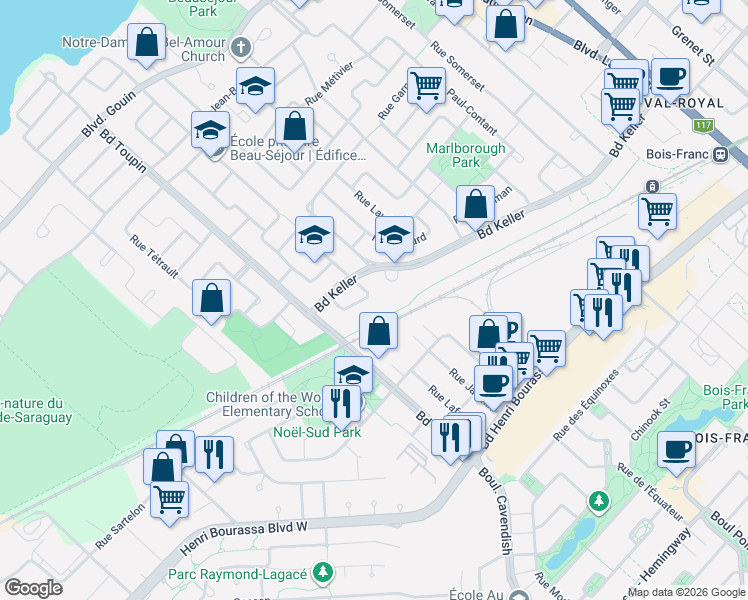
Task: Click the shopping bag marker near Rue Tétrault
Action: pos(211,300)
